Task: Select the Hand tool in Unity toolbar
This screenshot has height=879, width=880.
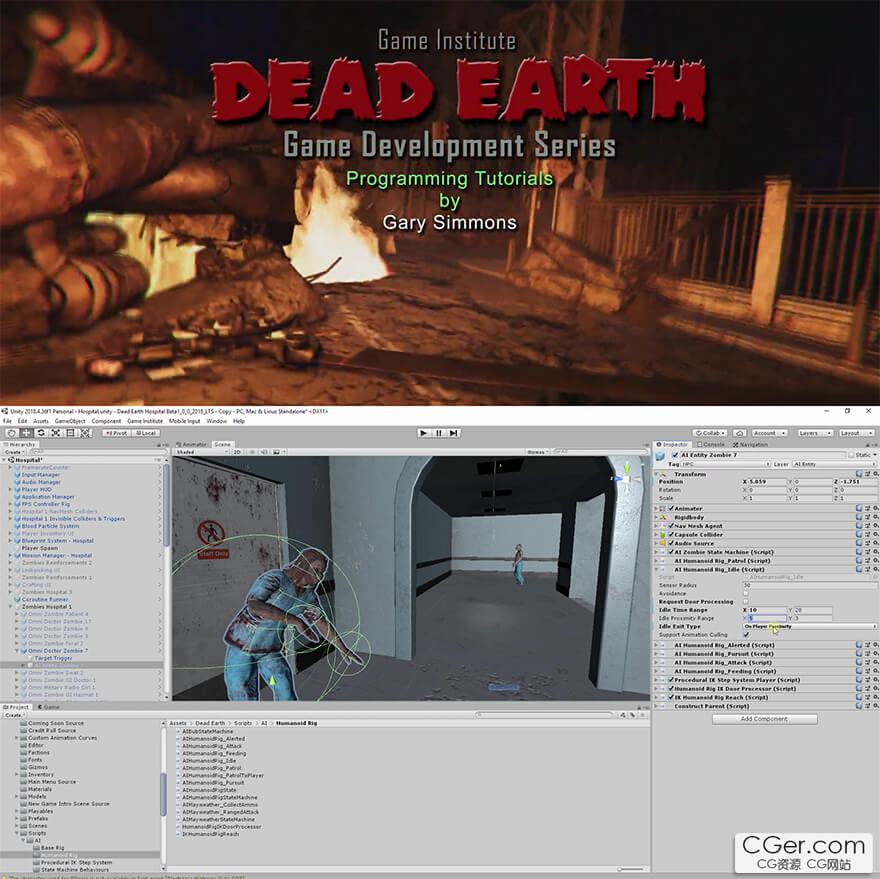Action: (12, 433)
